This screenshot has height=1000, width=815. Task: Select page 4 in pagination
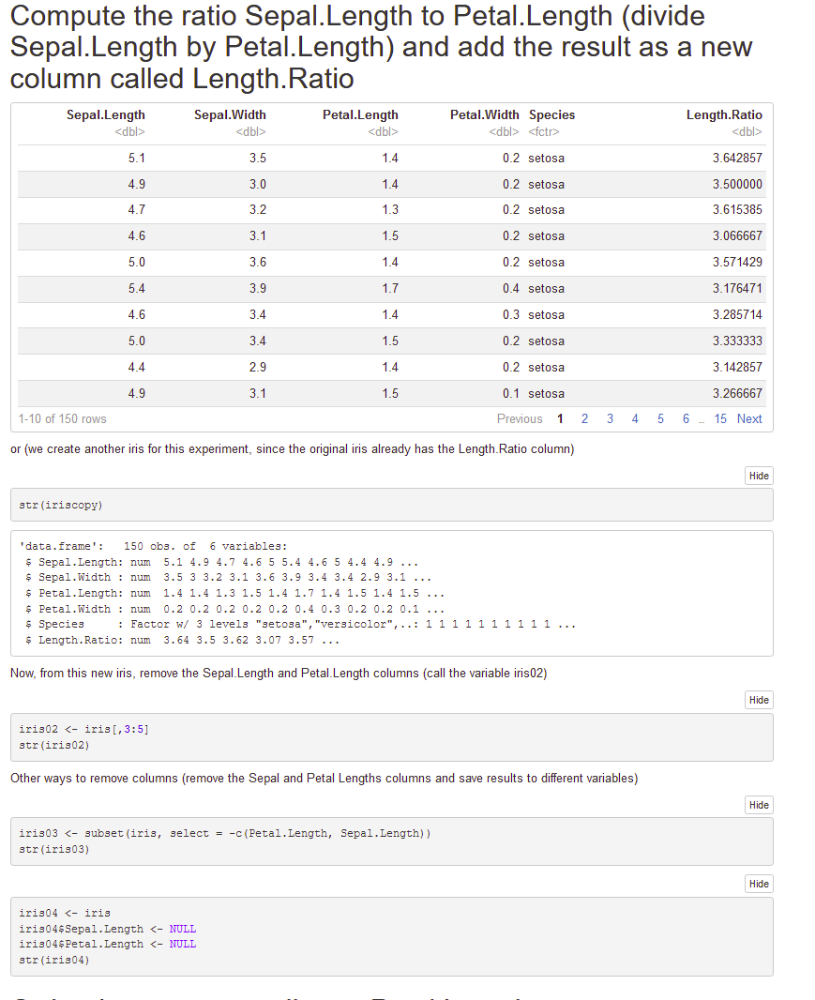click(x=635, y=419)
